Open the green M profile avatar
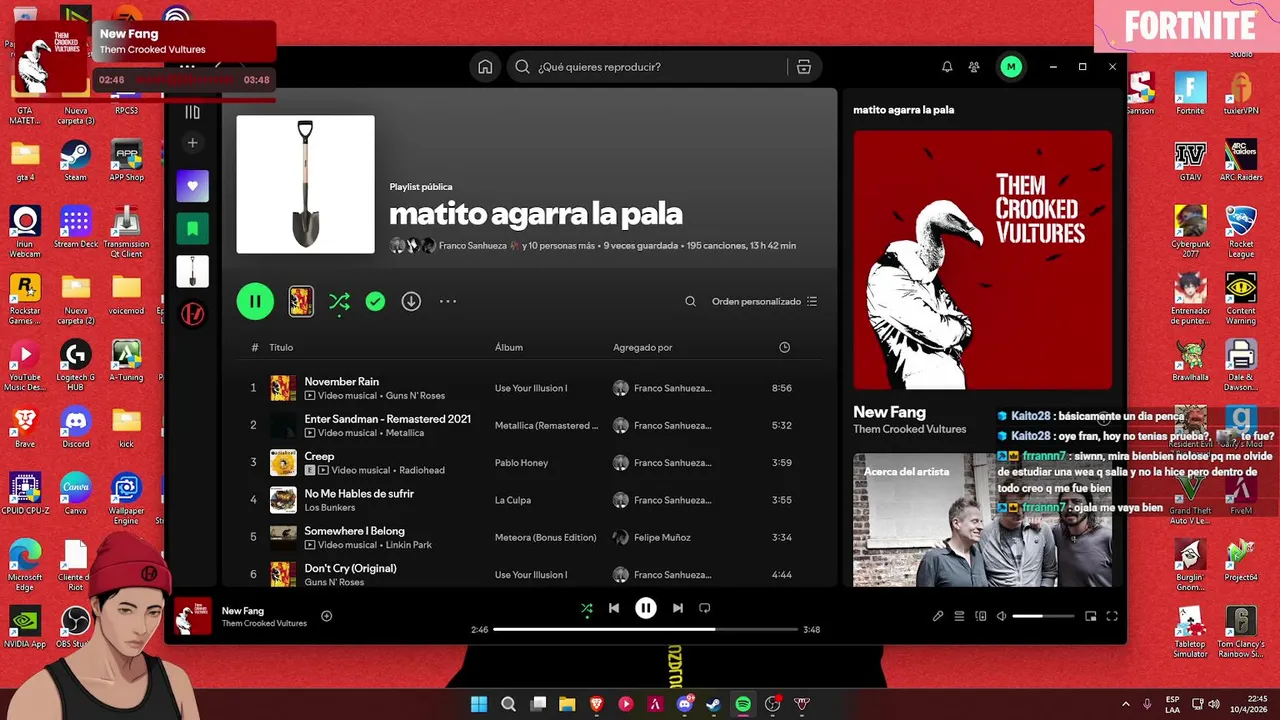The image size is (1280, 720). [x=1011, y=67]
